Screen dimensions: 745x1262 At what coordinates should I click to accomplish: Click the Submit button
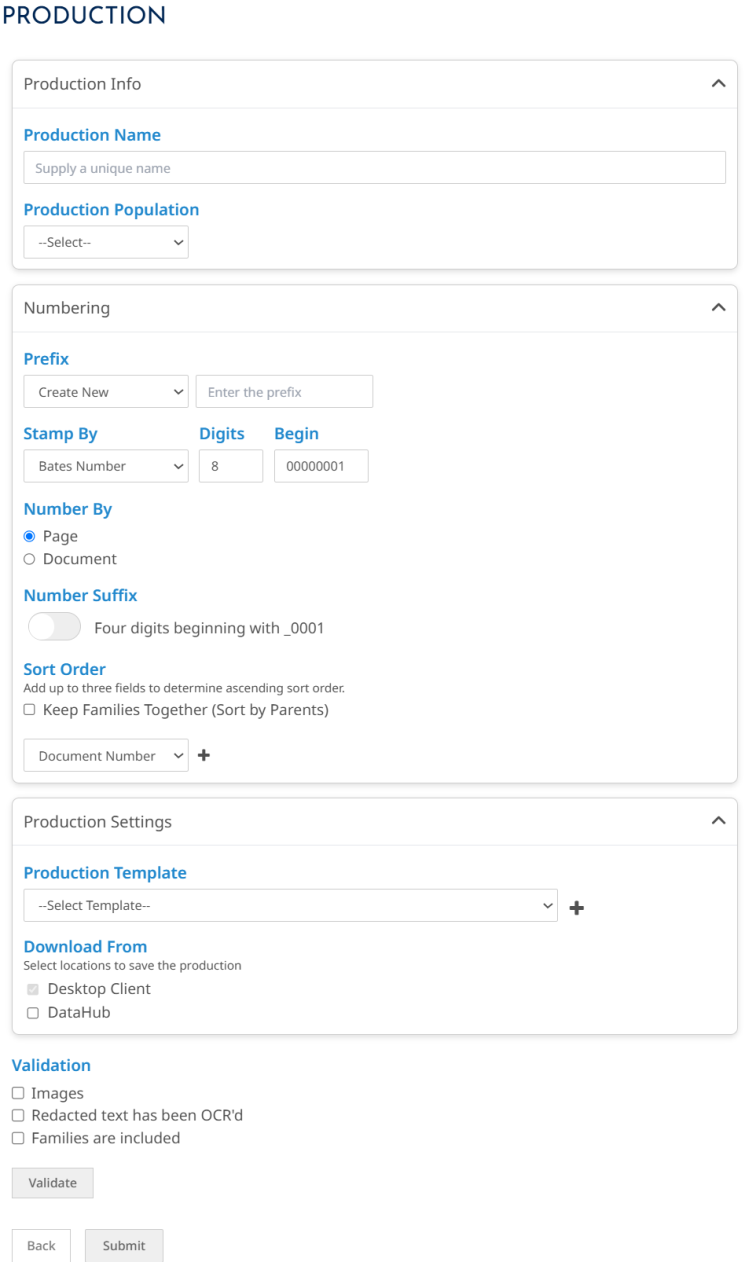point(124,1246)
